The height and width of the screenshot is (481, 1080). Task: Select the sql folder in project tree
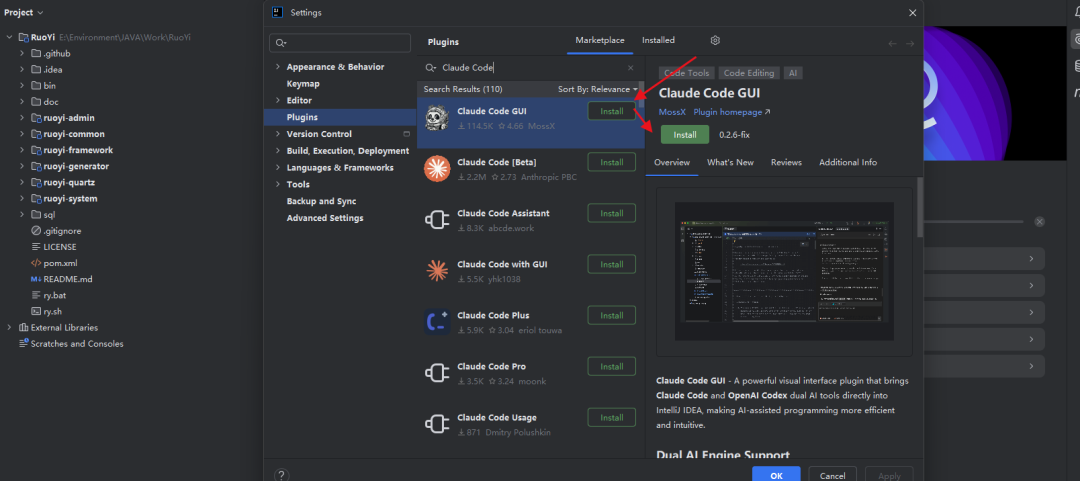coord(43,215)
